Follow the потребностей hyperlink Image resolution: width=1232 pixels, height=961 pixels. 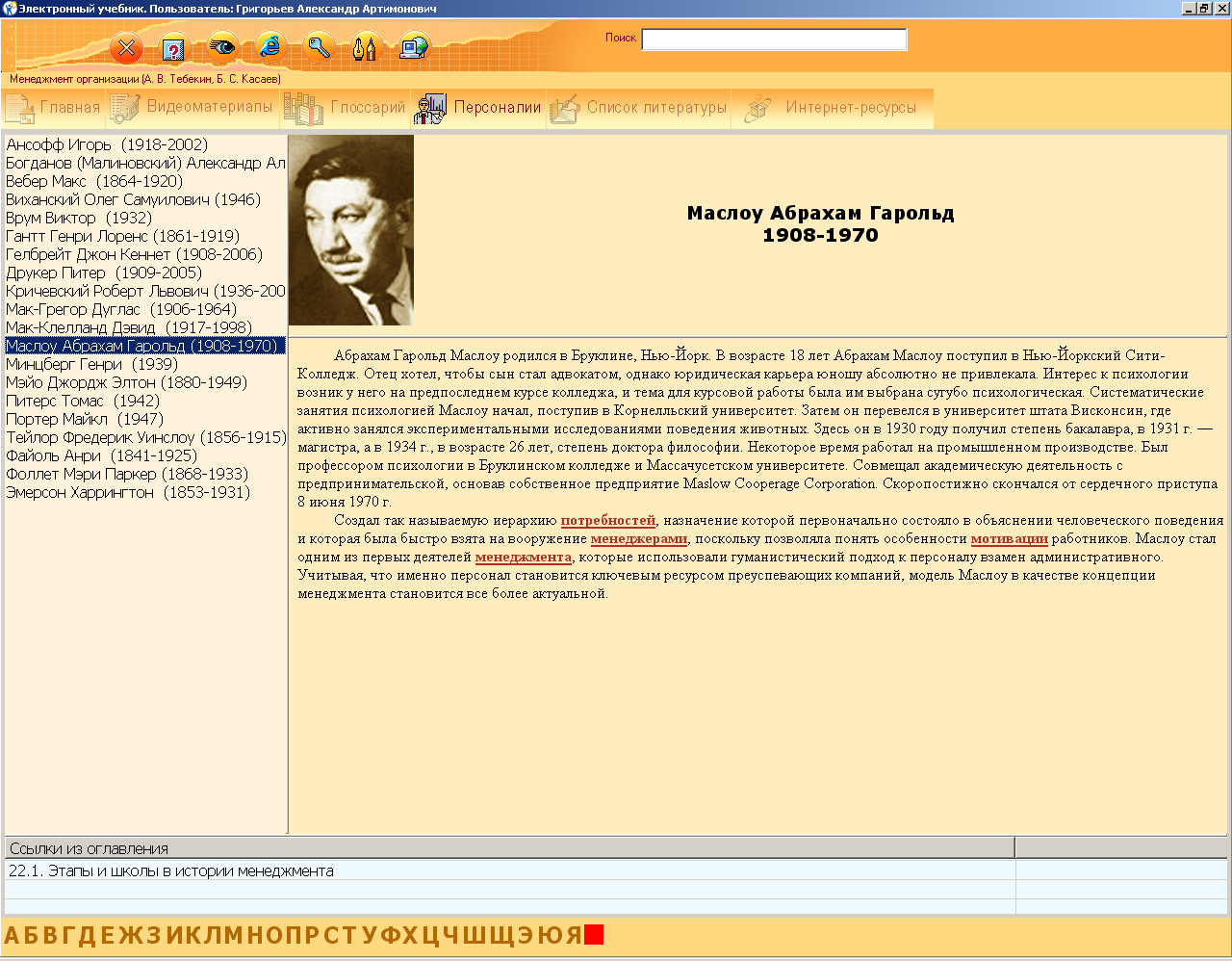tap(608, 521)
